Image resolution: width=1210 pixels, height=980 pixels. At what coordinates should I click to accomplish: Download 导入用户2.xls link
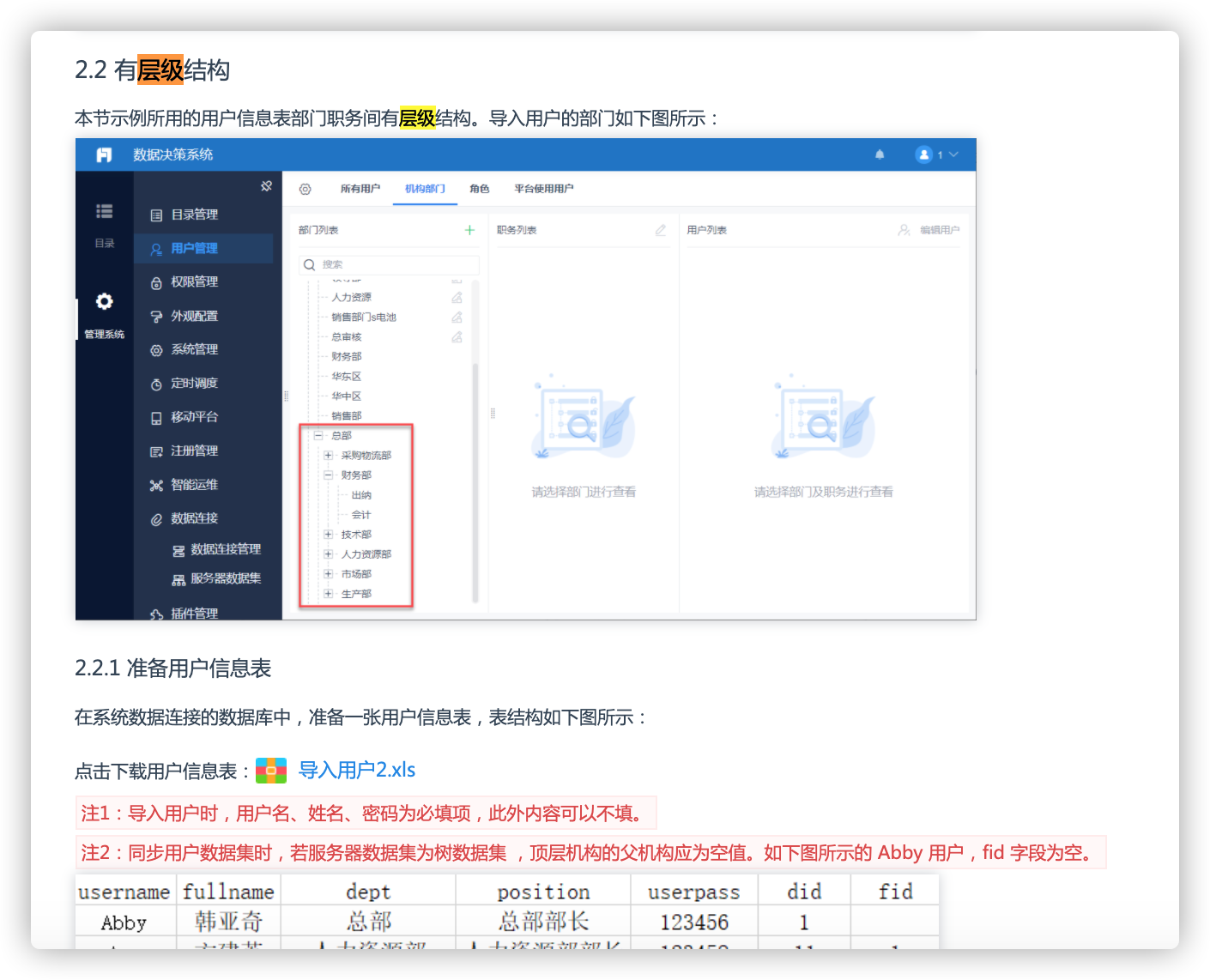coord(356,770)
